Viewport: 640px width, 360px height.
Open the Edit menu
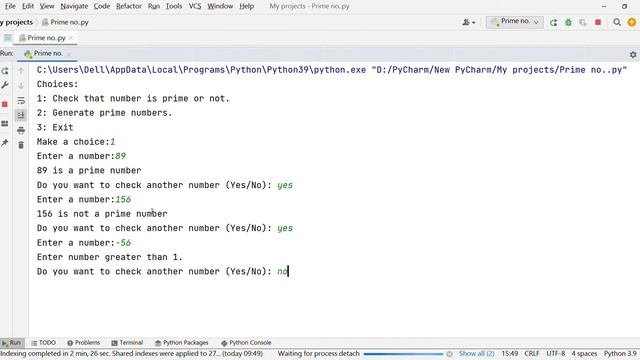[28, 6]
